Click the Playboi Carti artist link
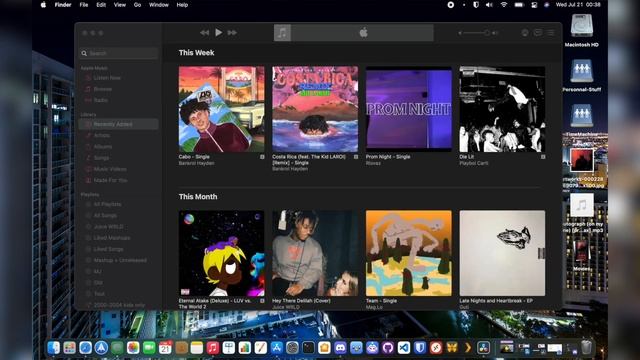640x360 pixels. [473, 163]
